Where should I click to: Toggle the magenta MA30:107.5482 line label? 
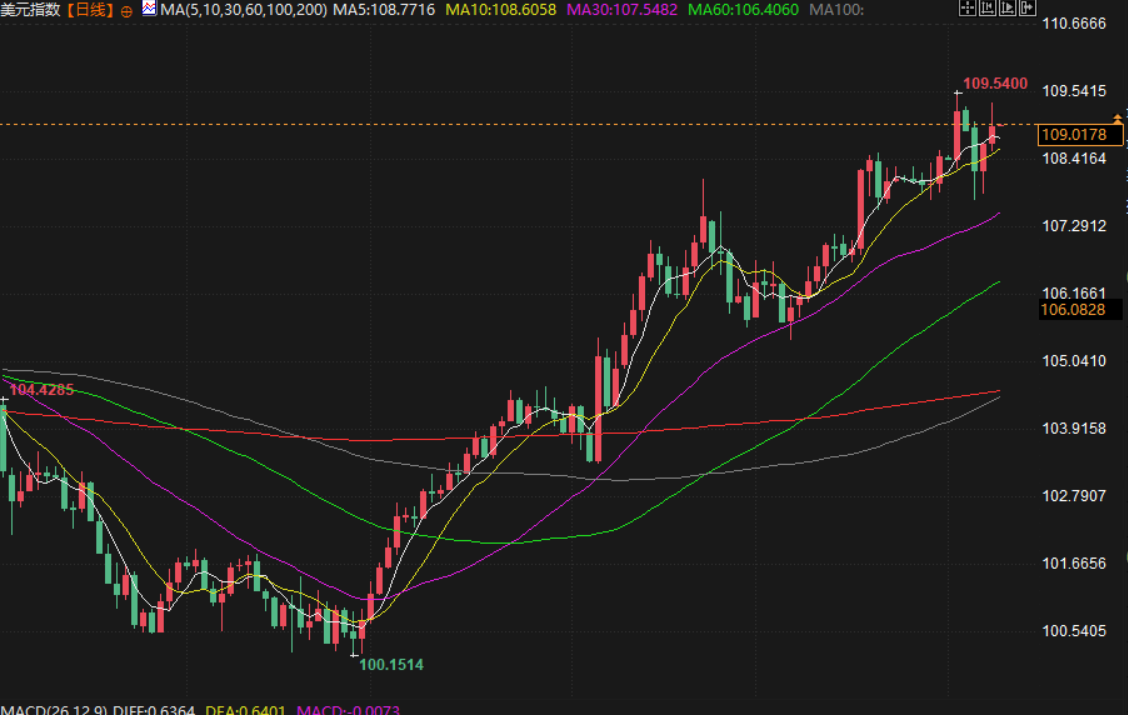click(622, 10)
